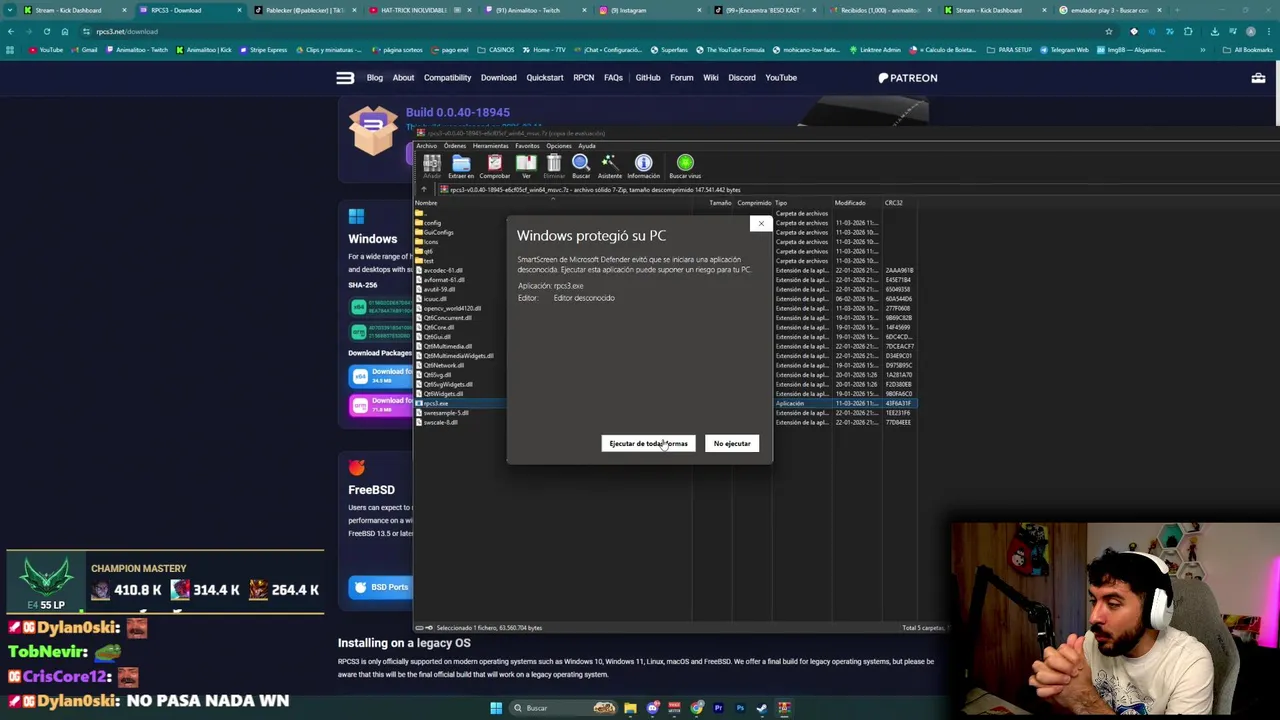This screenshot has height=720, width=1280.
Task: Open File Explorer from the taskbar
Action: [x=630, y=708]
